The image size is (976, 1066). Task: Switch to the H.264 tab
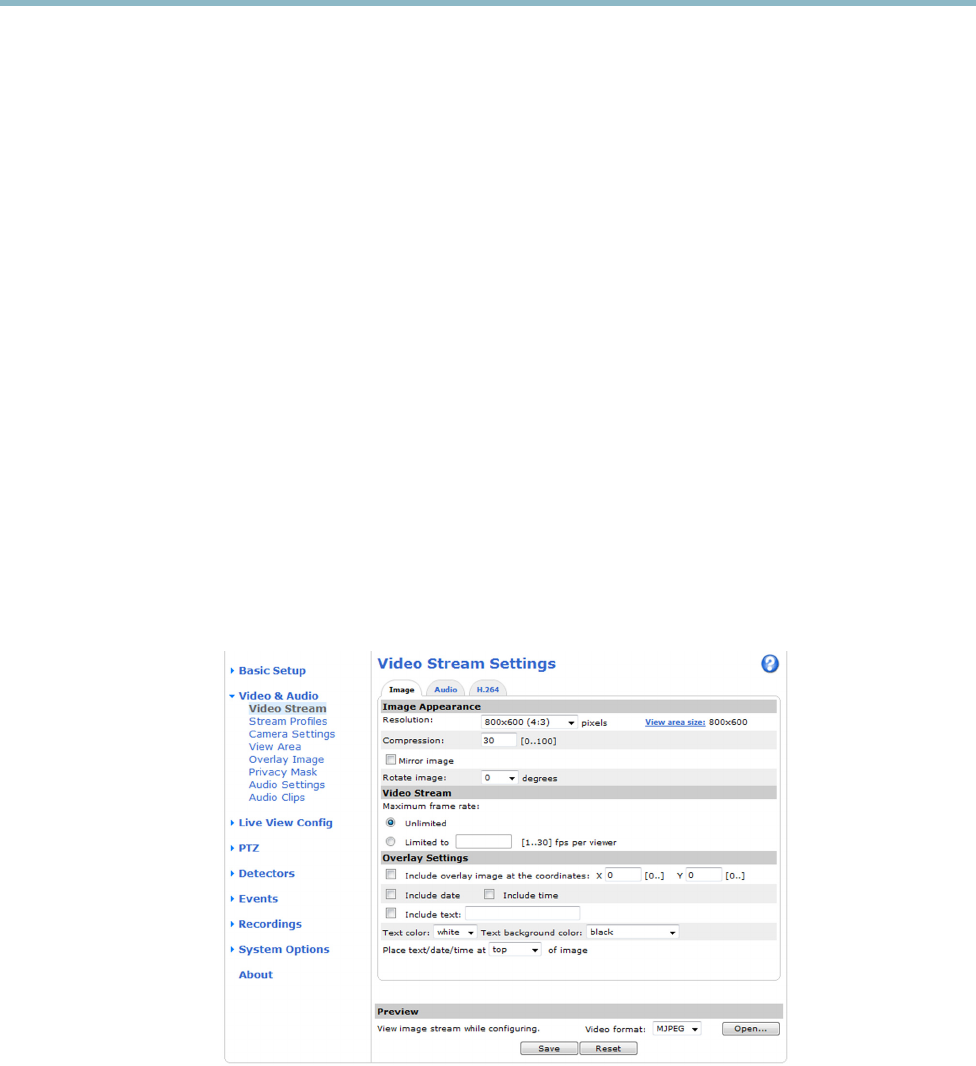tap(488, 689)
